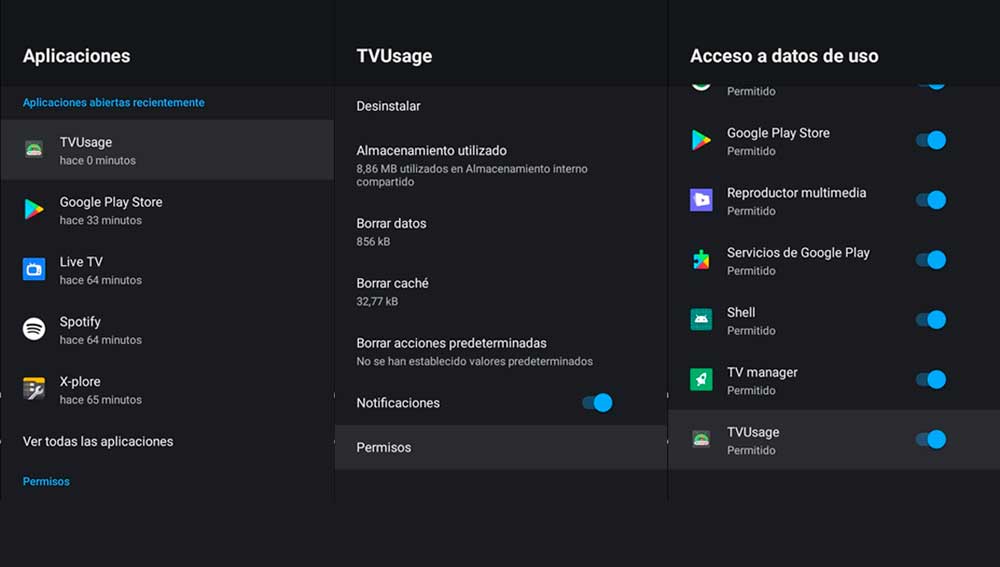Select Spotify recent app row

167,330
